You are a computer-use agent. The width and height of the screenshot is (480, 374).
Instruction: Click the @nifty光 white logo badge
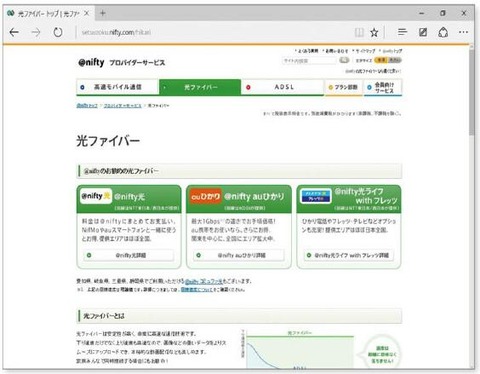[x=96, y=196]
